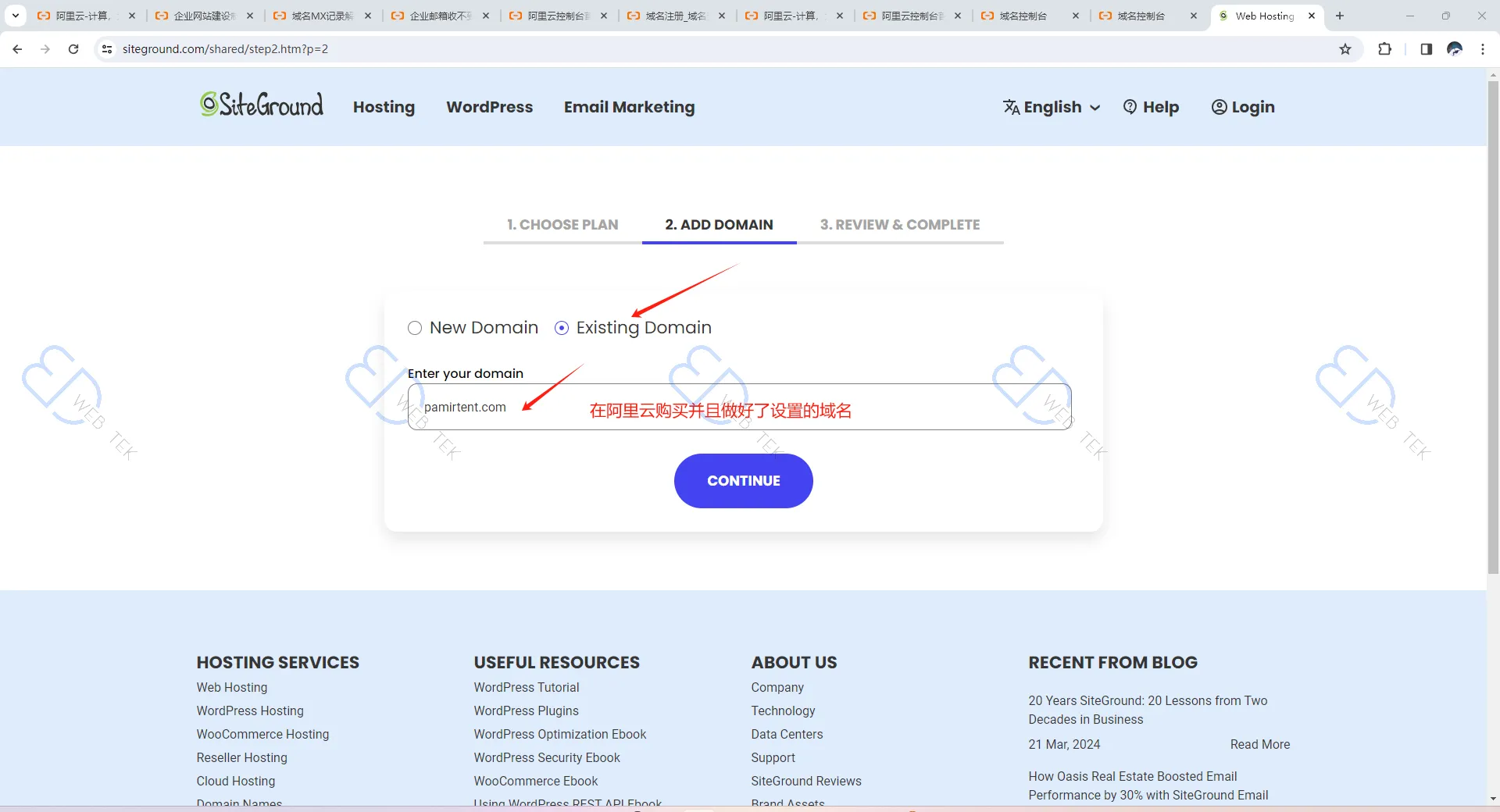Open the Oasis Real Estate blog post
The image size is (1500, 812).
point(1148,786)
